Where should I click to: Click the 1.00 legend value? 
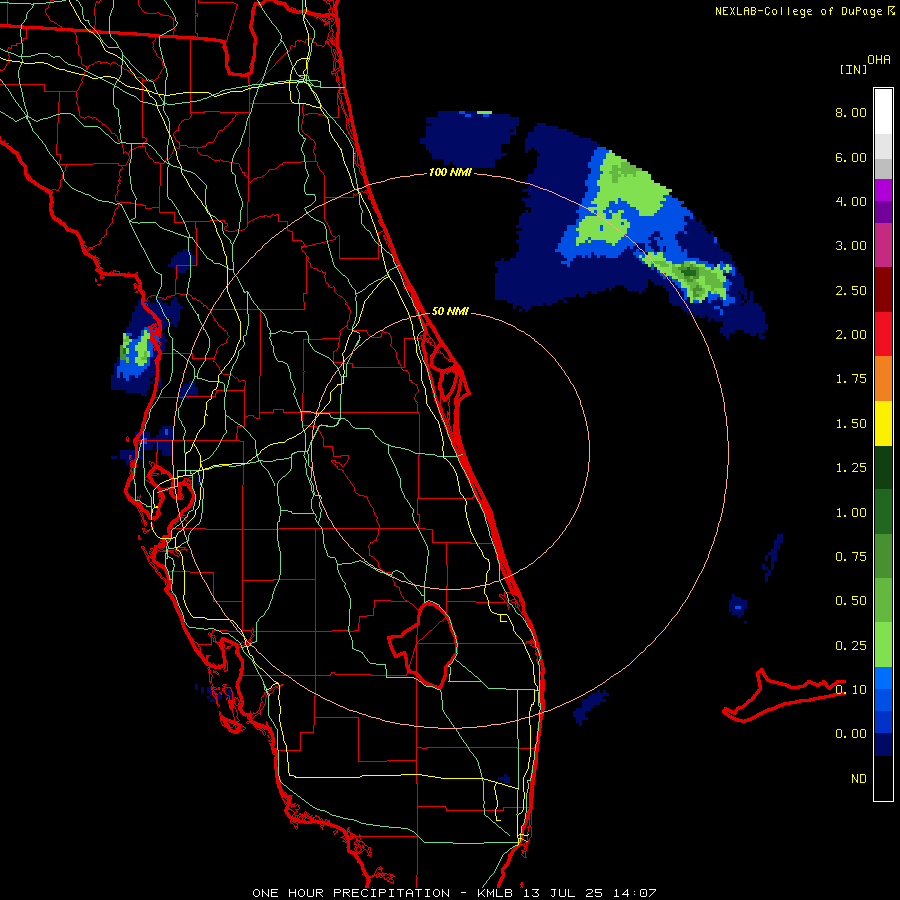(851, 513)
